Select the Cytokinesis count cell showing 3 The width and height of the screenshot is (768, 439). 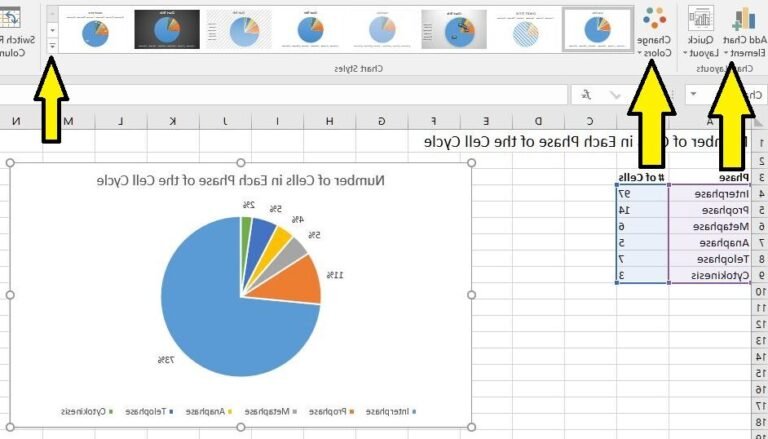(643, 275)
